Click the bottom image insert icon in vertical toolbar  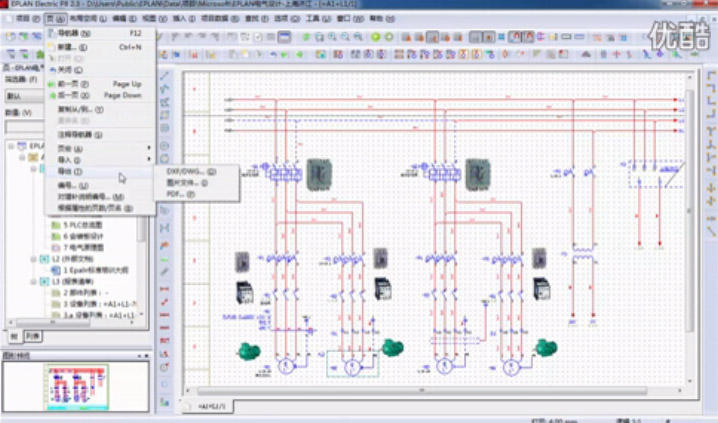164,402
